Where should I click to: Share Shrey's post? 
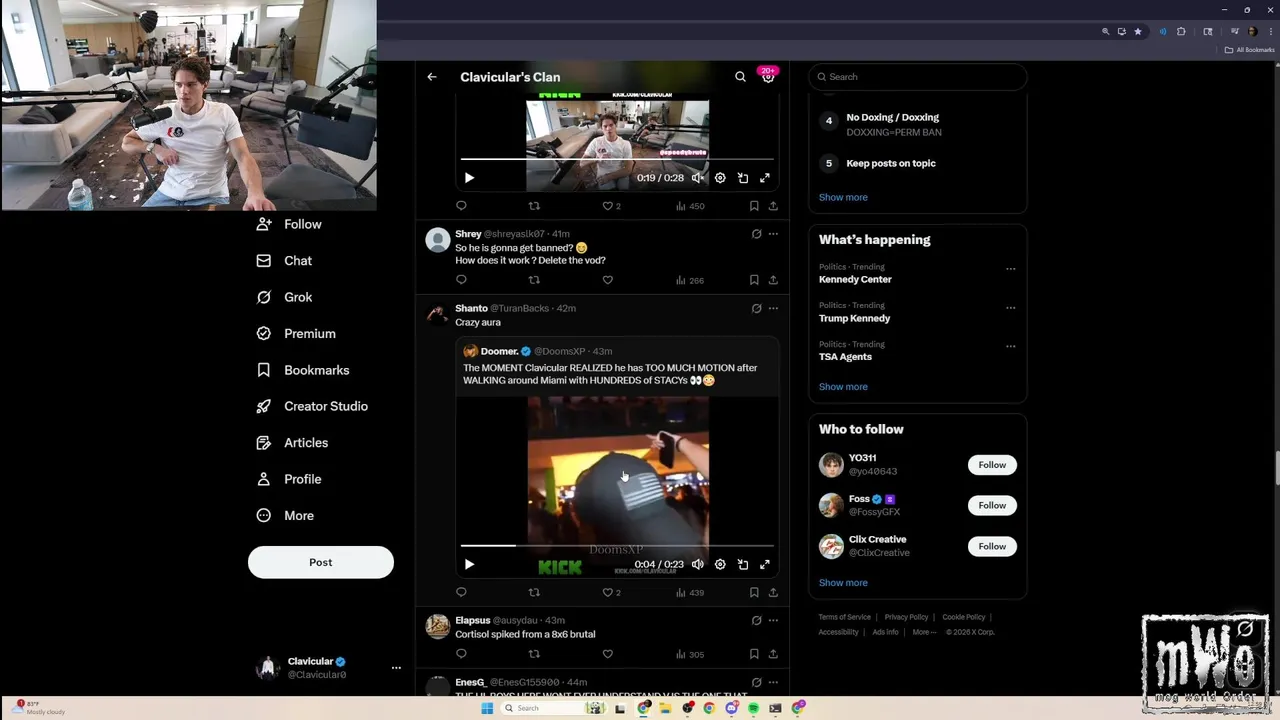tap(773, 280)
